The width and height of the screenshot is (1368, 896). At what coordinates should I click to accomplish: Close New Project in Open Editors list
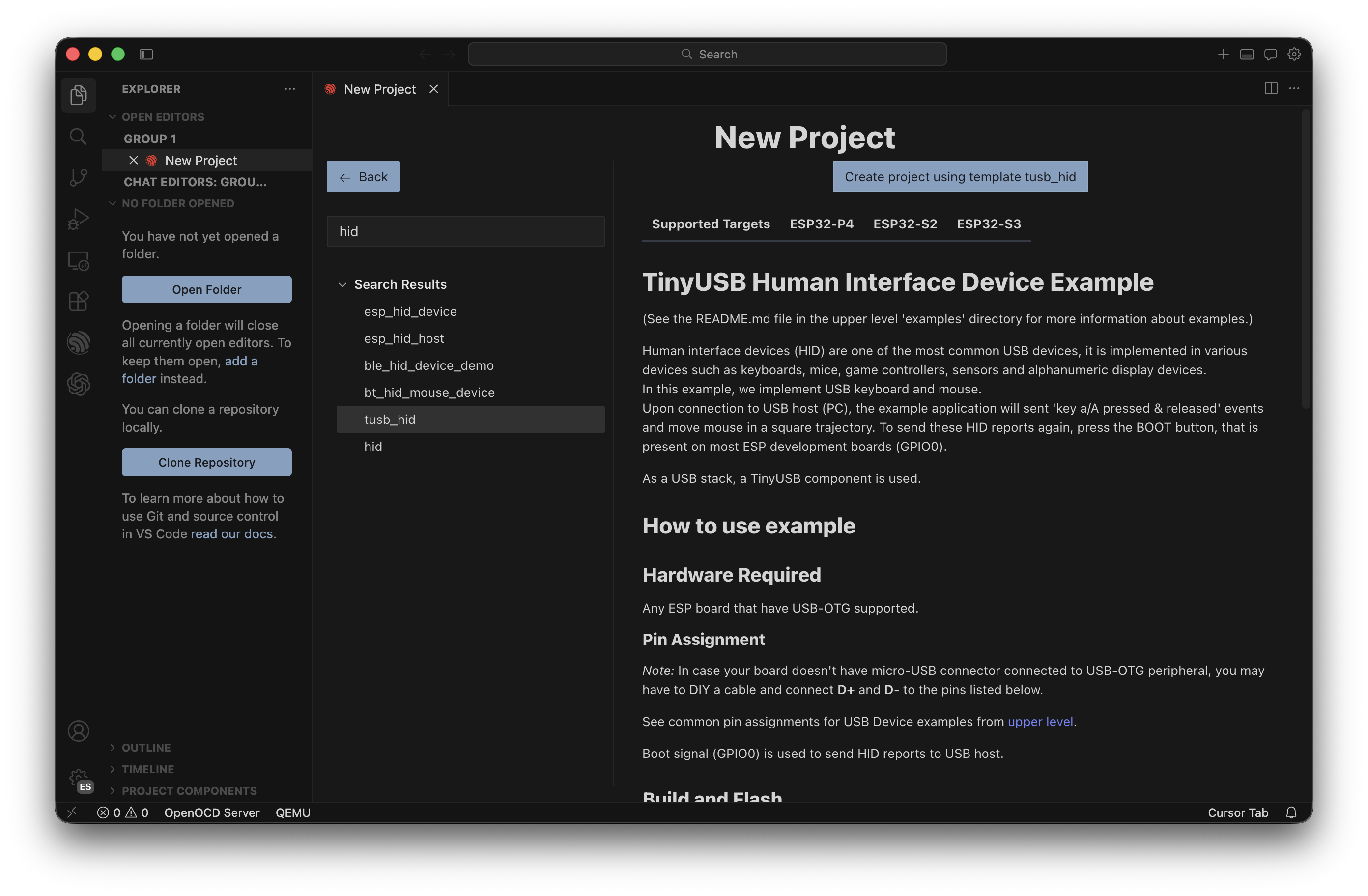pos(133,160)
